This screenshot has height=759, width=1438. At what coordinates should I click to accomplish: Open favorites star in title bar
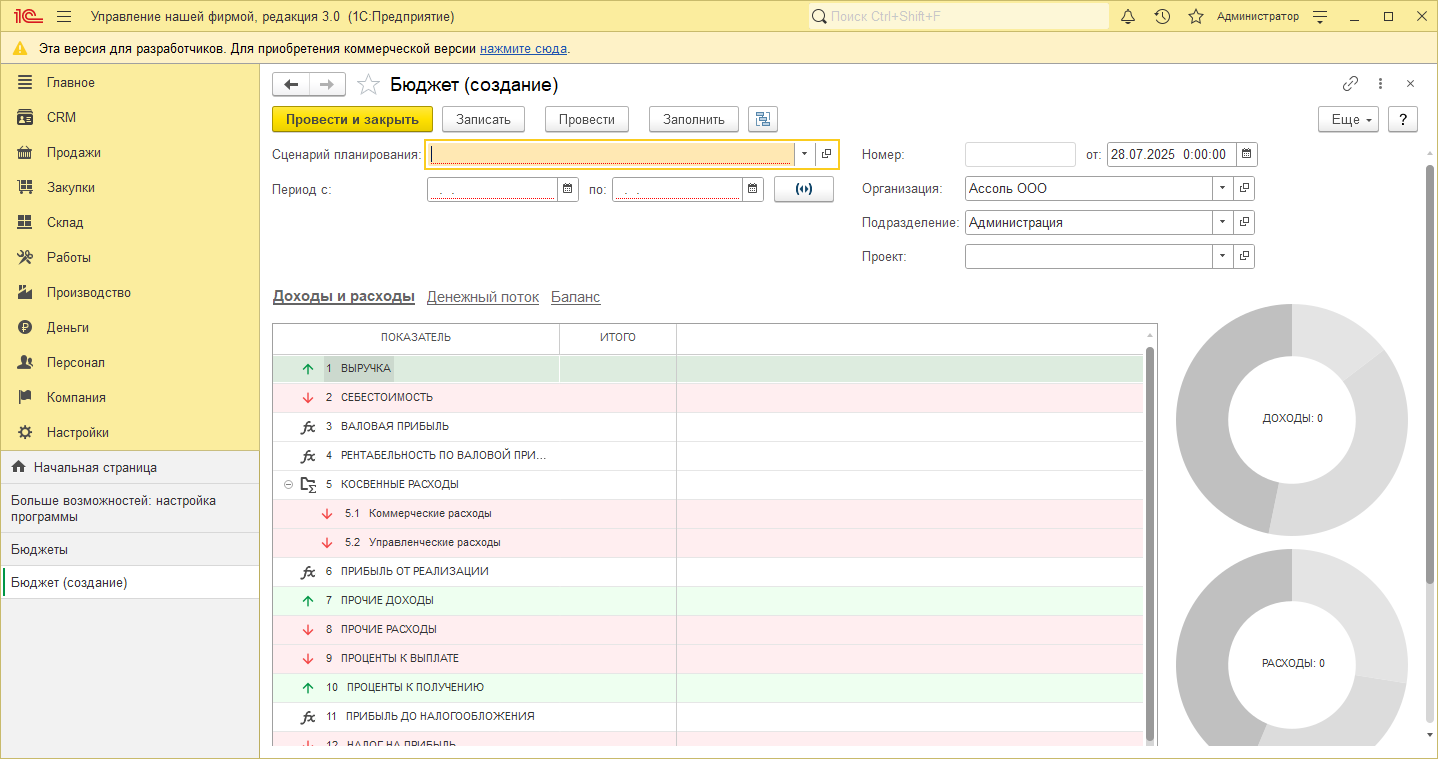[1195, 17]
